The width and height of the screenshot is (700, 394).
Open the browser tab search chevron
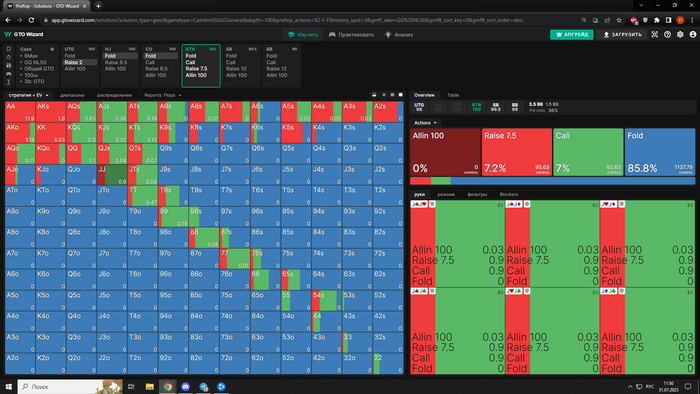[641, 5]
